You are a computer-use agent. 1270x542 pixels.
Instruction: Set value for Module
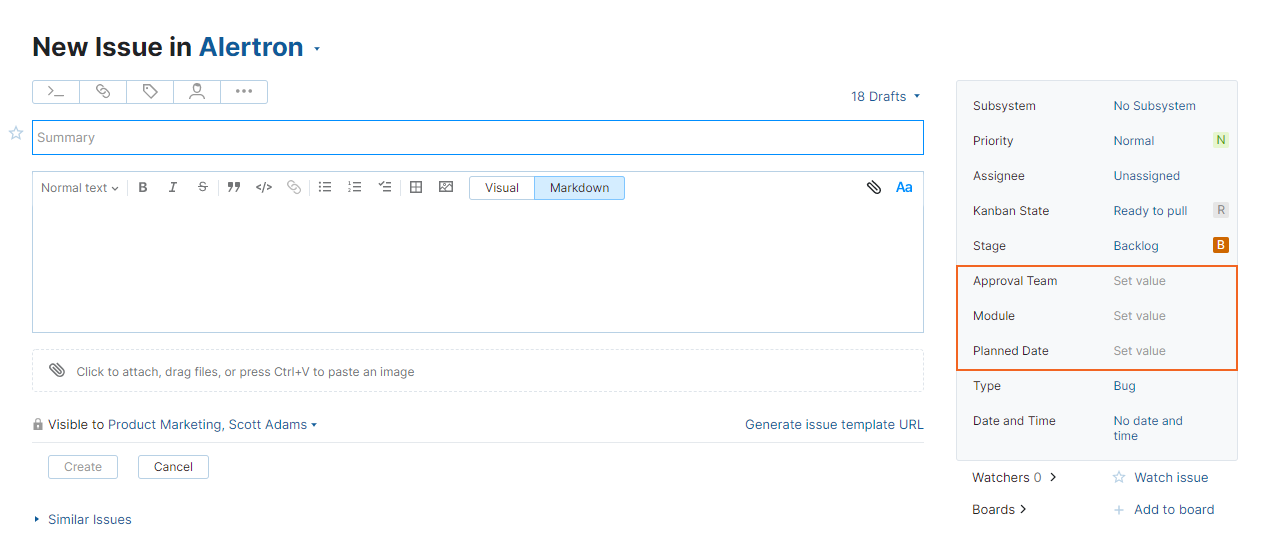point(1139,316)
